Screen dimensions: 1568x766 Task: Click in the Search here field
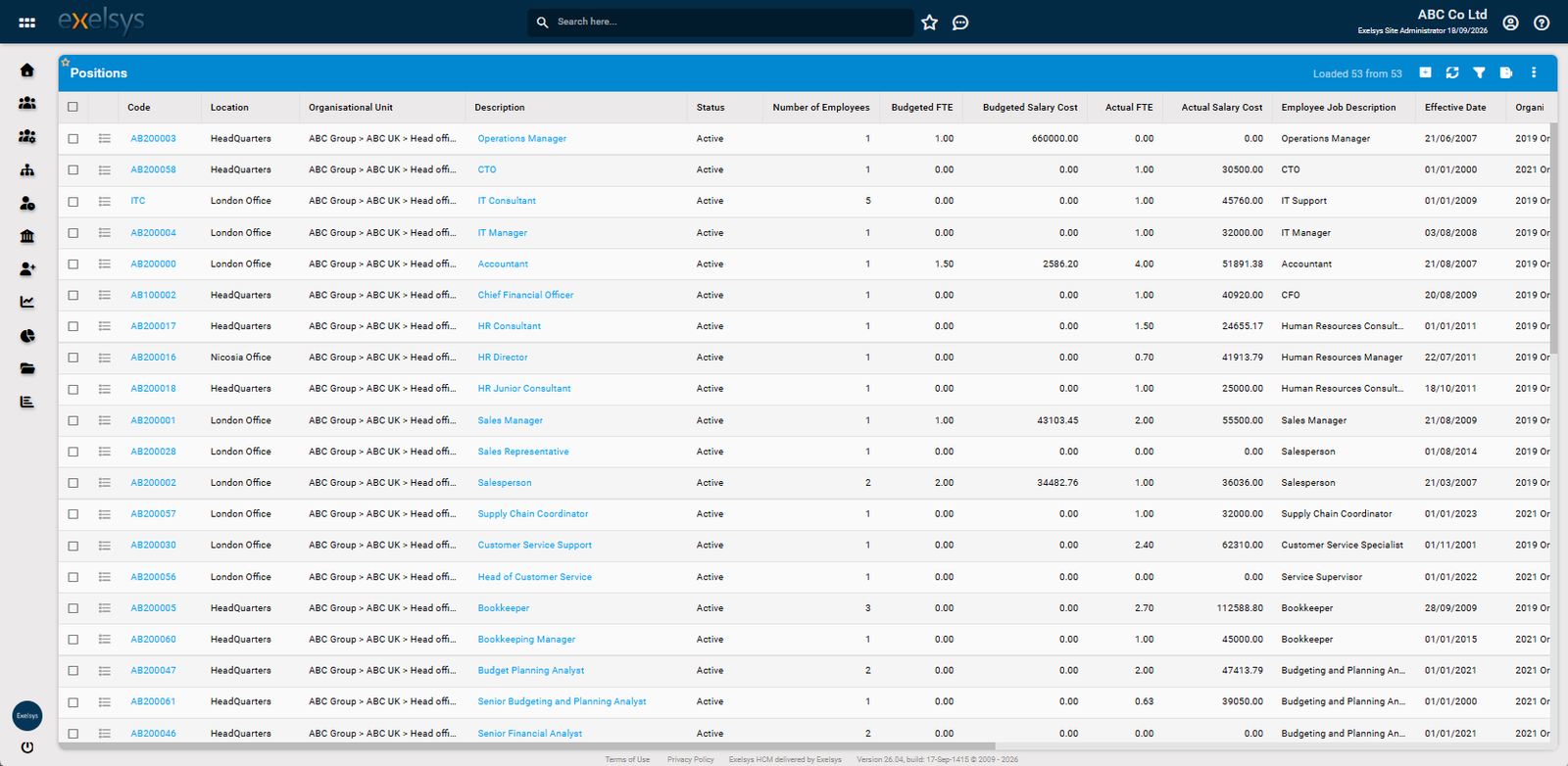(x=720, y=23)
